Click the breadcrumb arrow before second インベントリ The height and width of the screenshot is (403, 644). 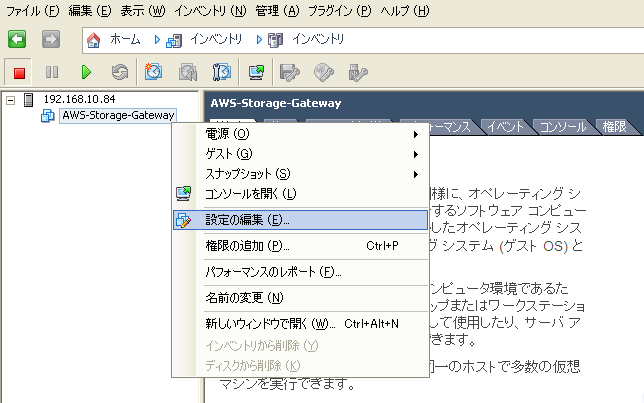(x=259, y=39)
